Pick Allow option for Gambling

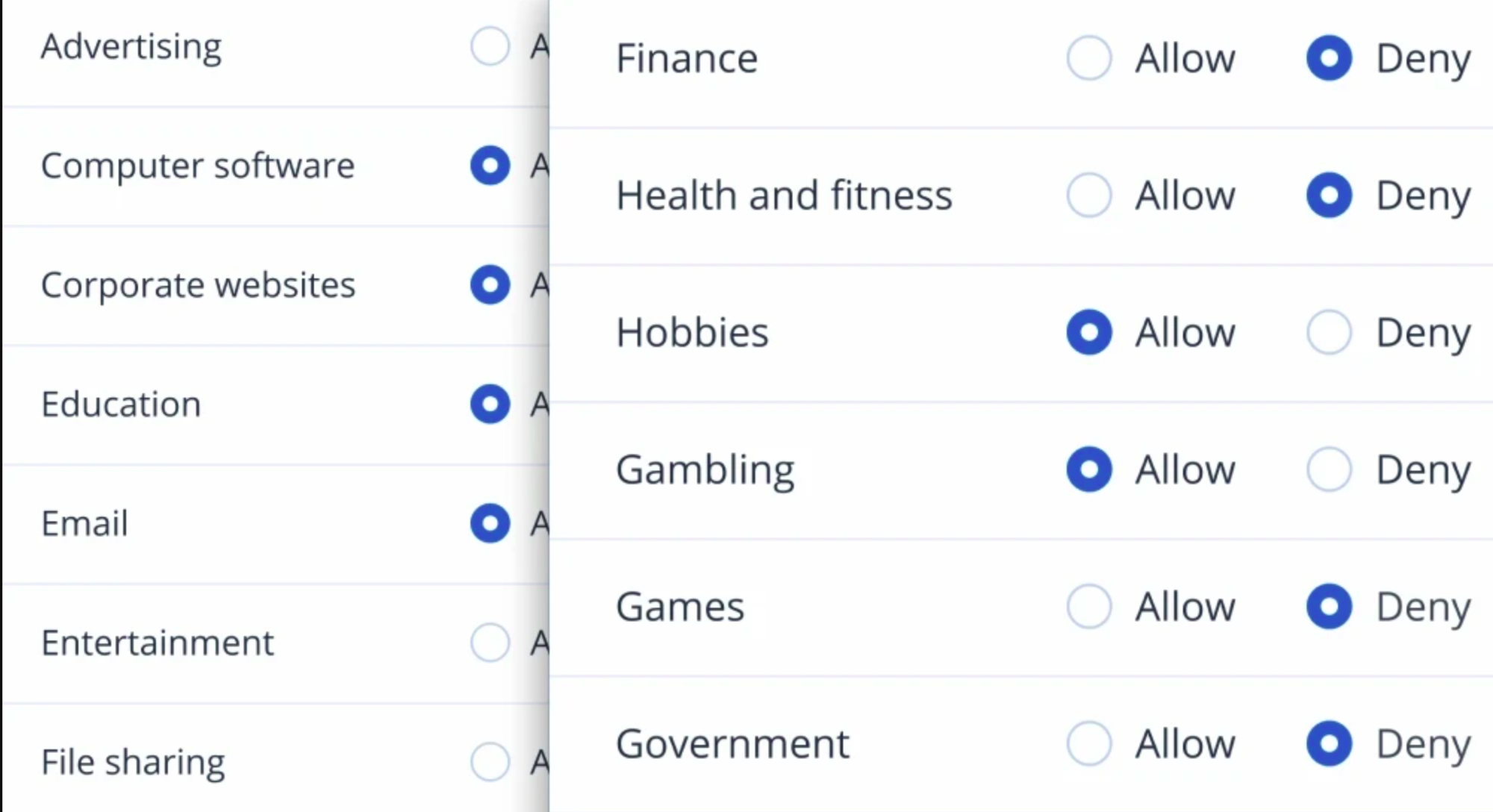point(1089,469)
